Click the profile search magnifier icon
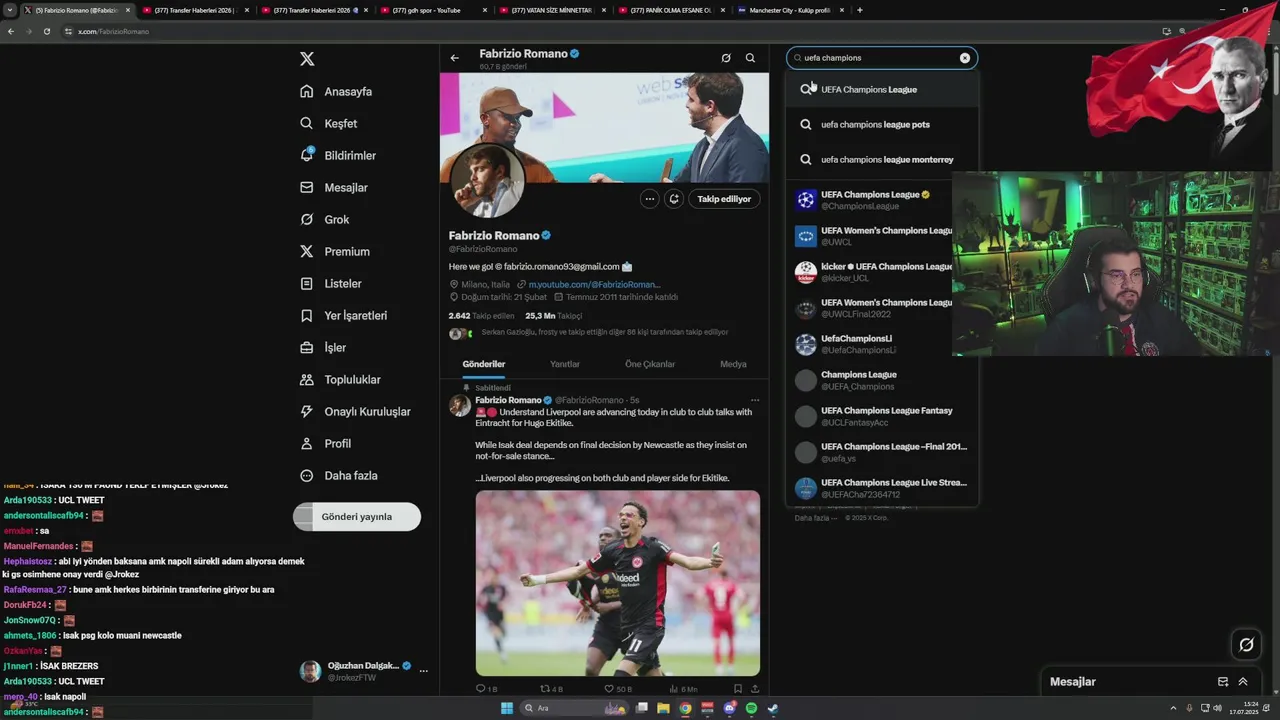Viewport: 1280px width, 720px height. (750, 58)
